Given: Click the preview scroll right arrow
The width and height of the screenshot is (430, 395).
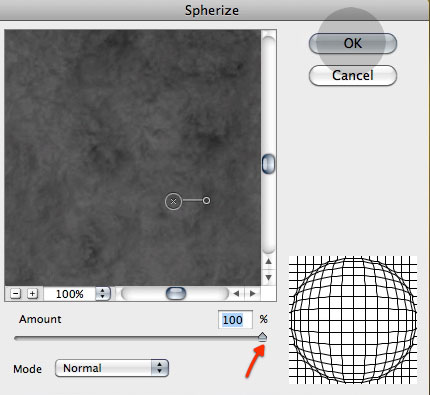Looking at the screenshot, I should [253, 294].
